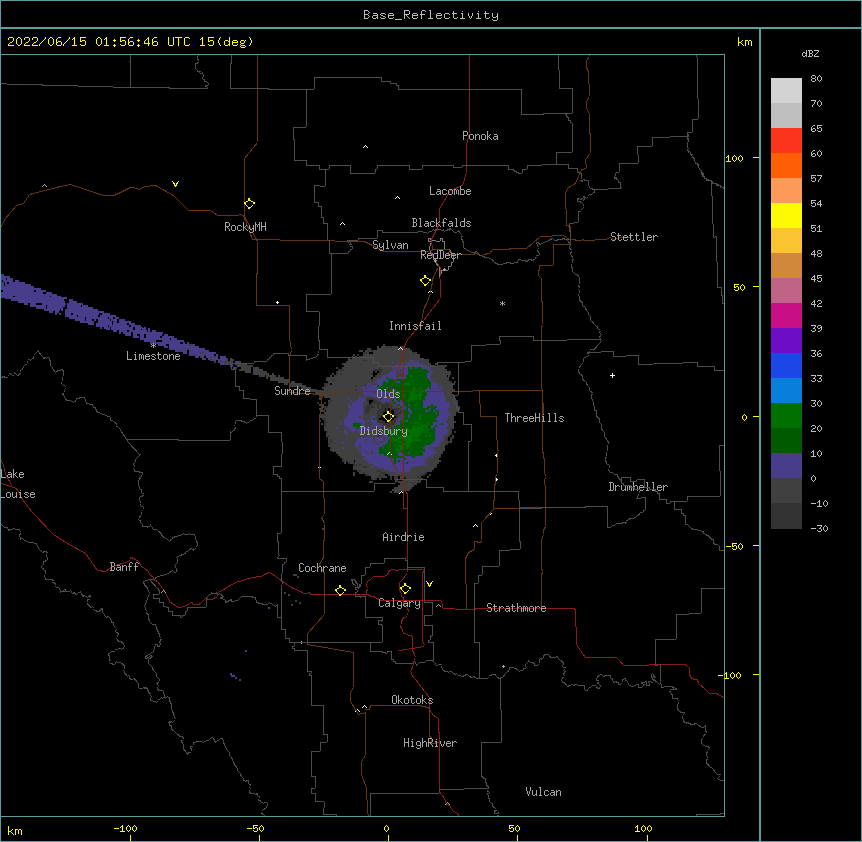Click the light gray 80 dBZ legend swatch
Screen dimensions: 862x842
pyautogui.click(x=786, y=90)
